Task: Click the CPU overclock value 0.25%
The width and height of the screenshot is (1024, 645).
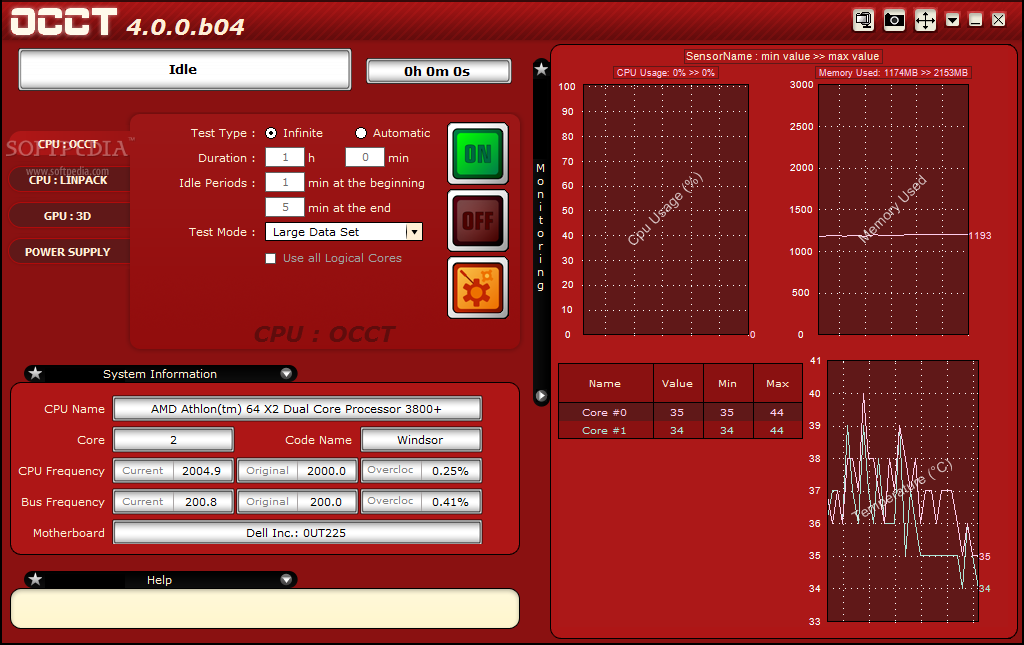Action: [451, 471]
